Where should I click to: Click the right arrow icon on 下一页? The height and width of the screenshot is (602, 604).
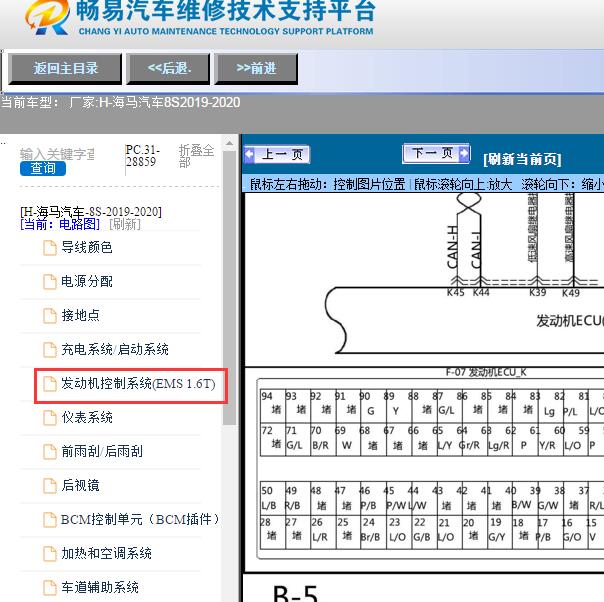click(x=464, y=153)
